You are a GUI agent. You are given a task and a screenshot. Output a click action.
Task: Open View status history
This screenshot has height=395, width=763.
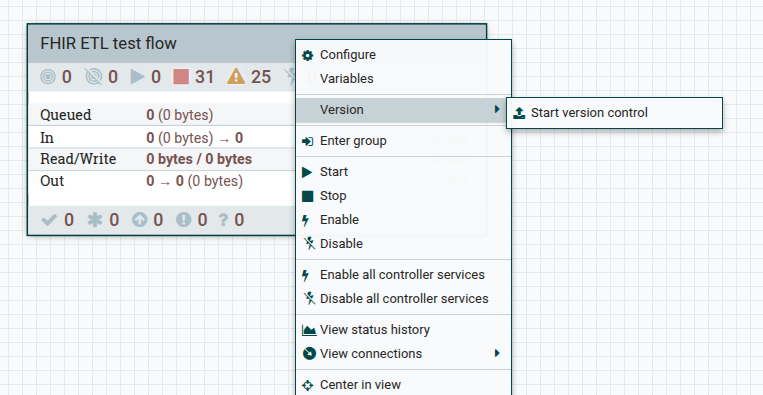click(x=404, y=330)
